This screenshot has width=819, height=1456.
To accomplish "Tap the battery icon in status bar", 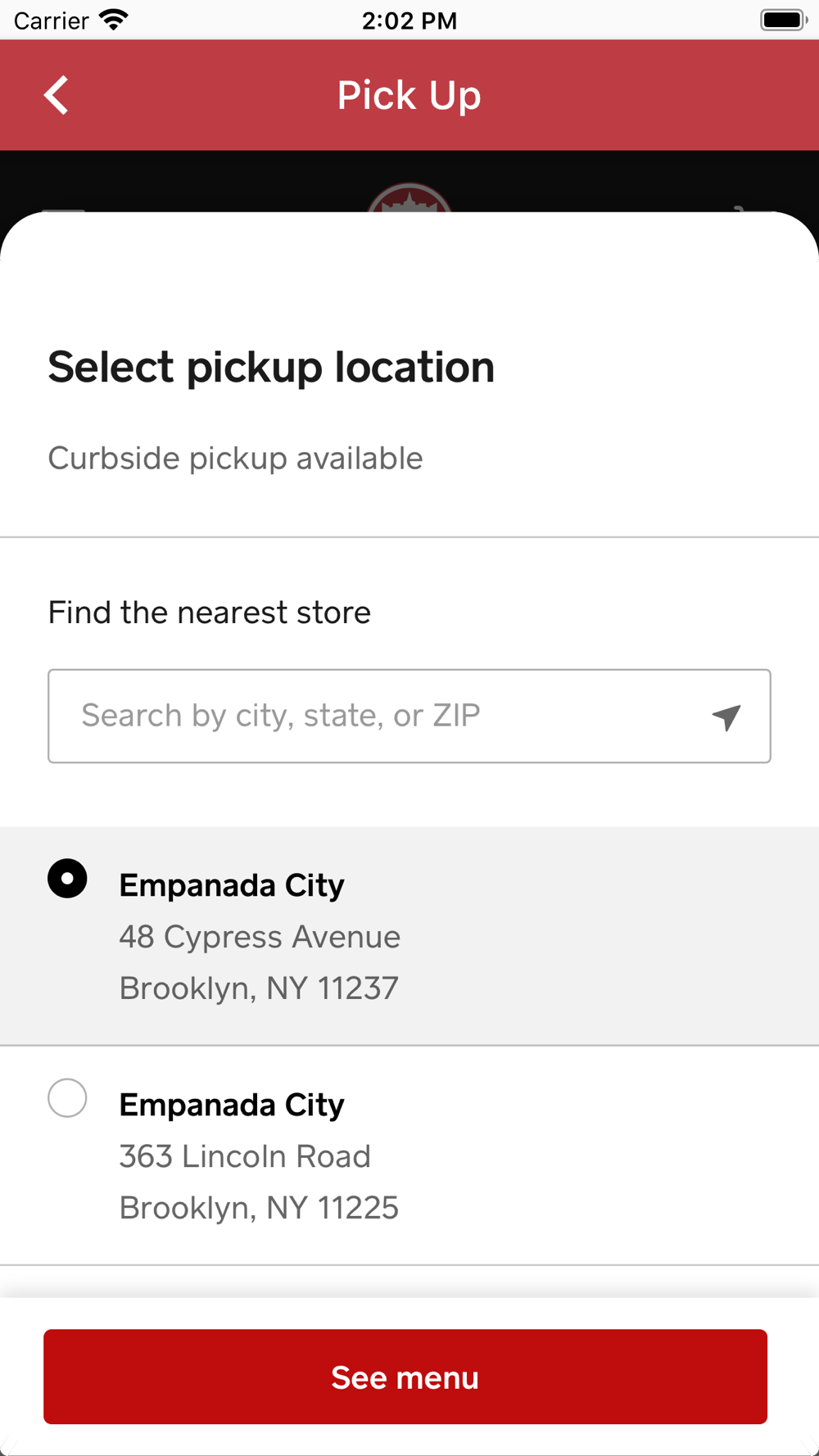I will pyautogui.click(x=783, y=20).
